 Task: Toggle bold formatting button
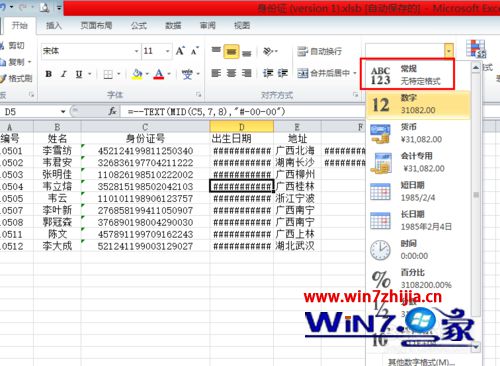pyautogui.click(x=49, y=74)
